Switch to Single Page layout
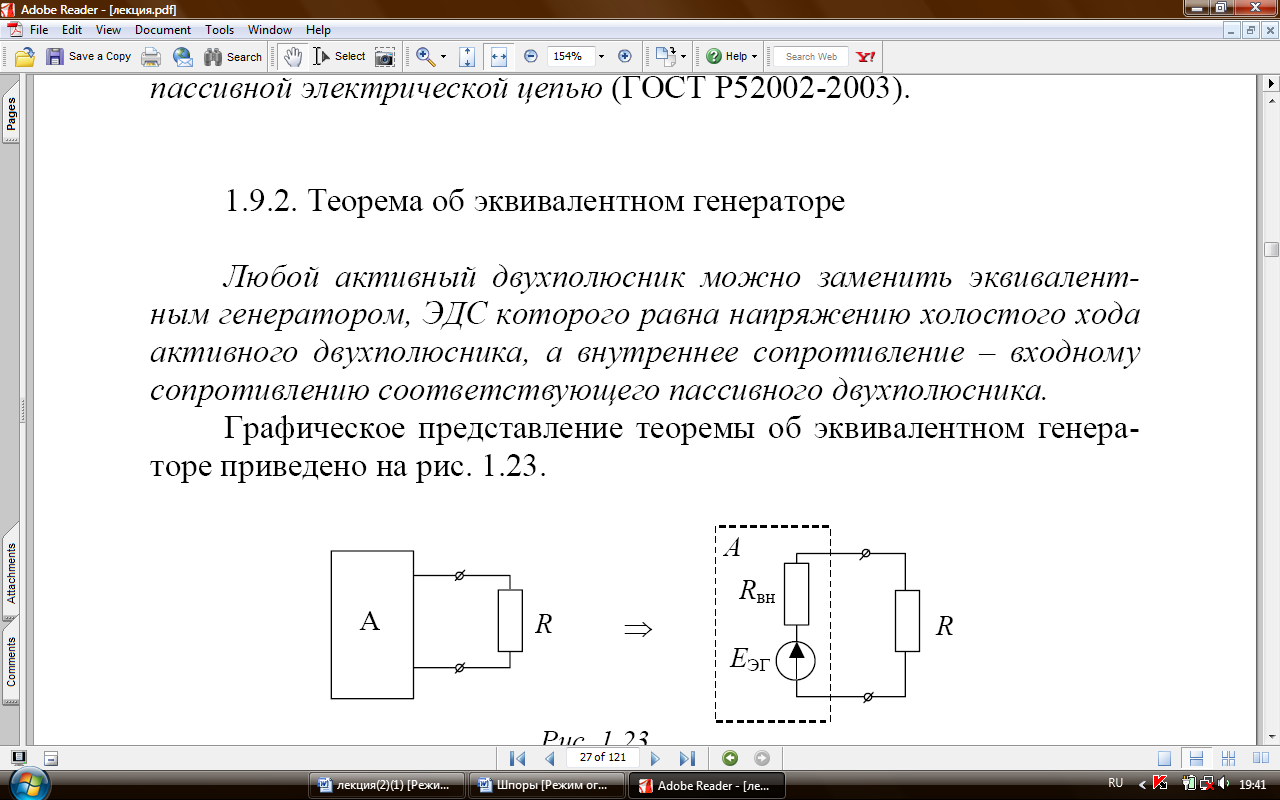 pyautogui.click(x=1164, y=758)
